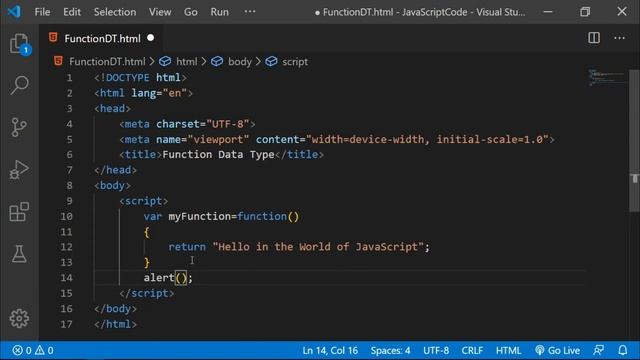This screenshot has height=360, width=640.
Task: Open notifications bell icon
Action: [x=622, y=350]
